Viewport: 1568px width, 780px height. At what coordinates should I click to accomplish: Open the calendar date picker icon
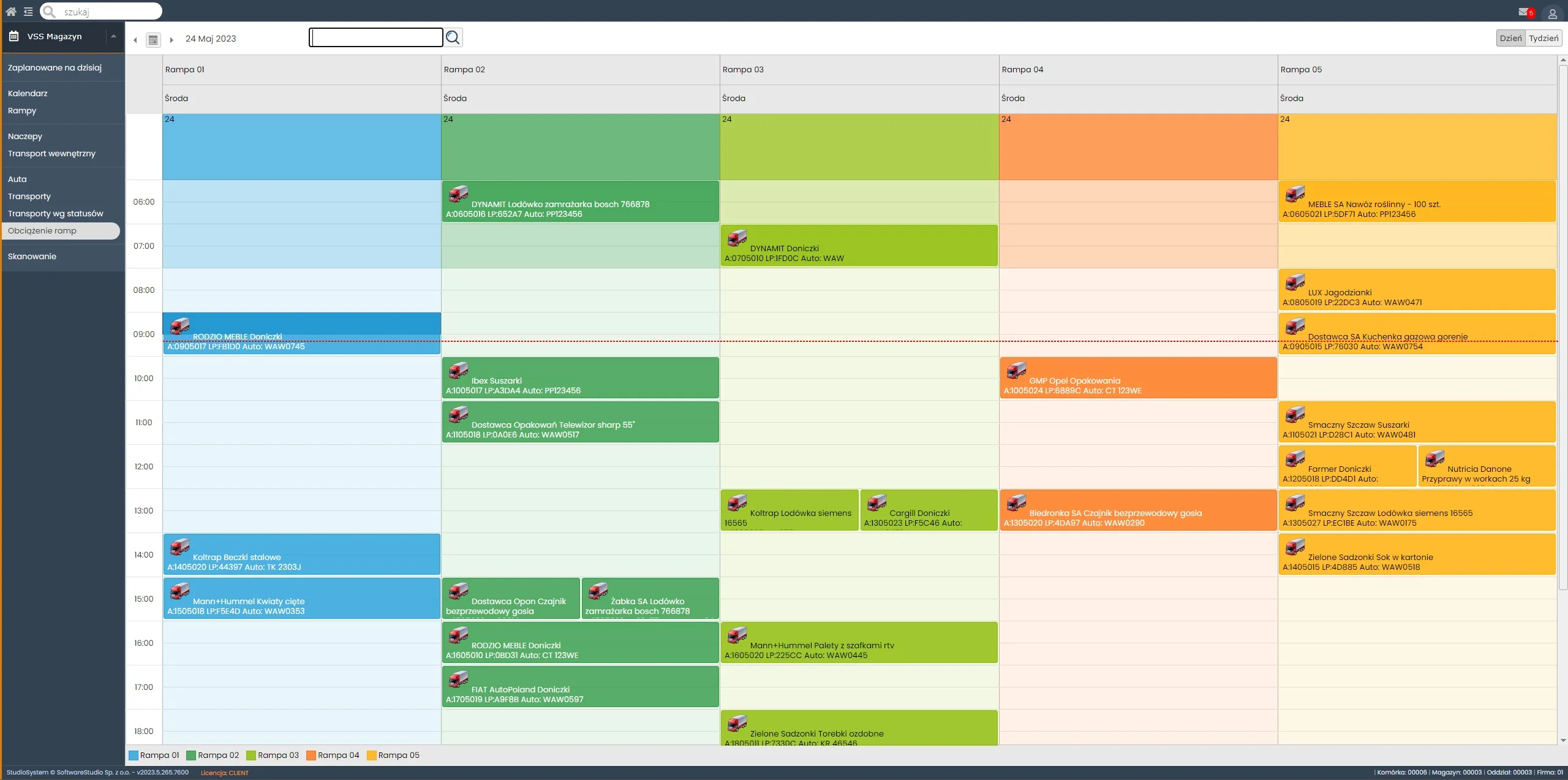[x=153, y=40]
